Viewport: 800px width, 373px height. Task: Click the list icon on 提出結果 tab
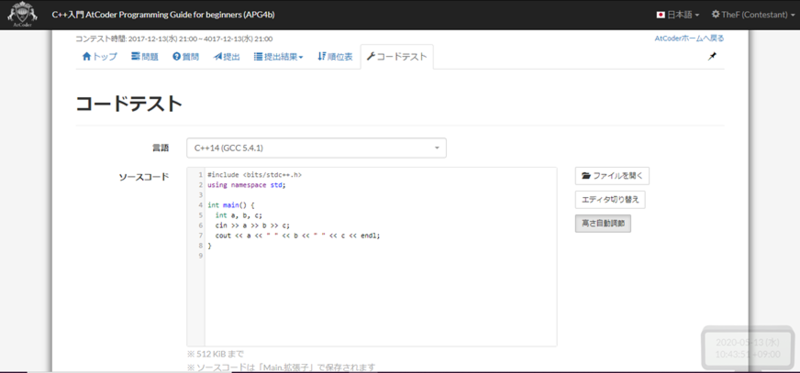coord(258,57)
